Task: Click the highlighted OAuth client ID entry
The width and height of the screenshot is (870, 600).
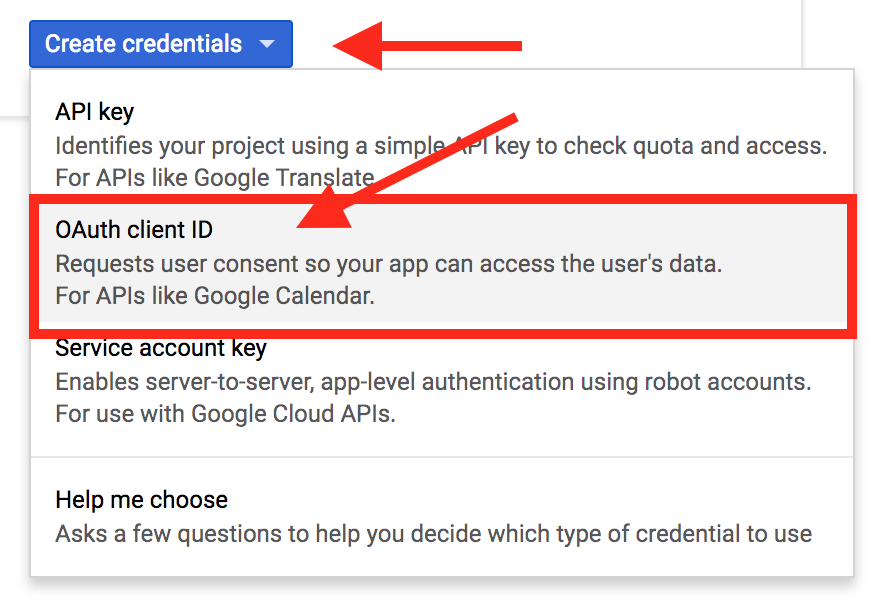Action: [x=440, y=260]
